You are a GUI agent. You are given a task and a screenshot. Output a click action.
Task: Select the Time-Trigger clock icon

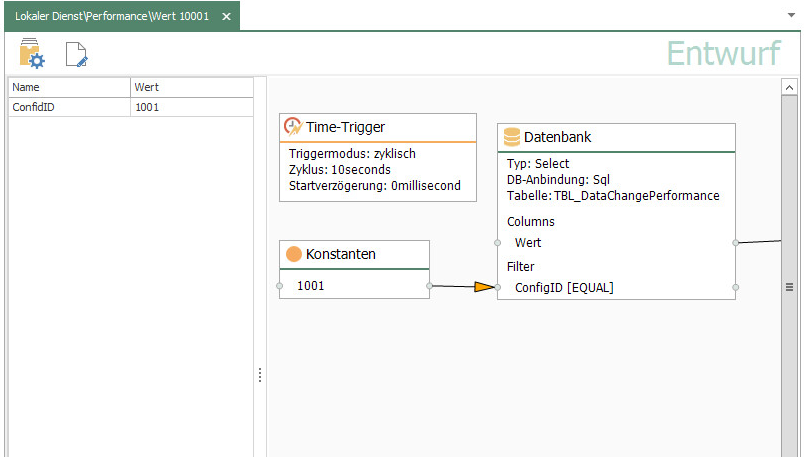click(293, 127)
